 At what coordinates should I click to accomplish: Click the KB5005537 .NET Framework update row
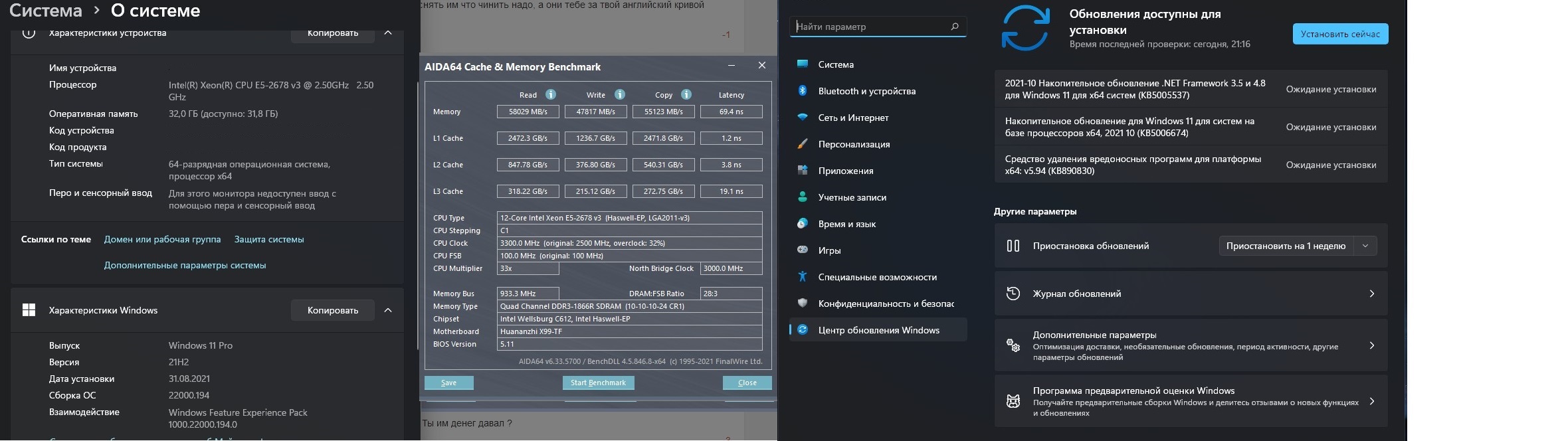tap(1191, 89)
